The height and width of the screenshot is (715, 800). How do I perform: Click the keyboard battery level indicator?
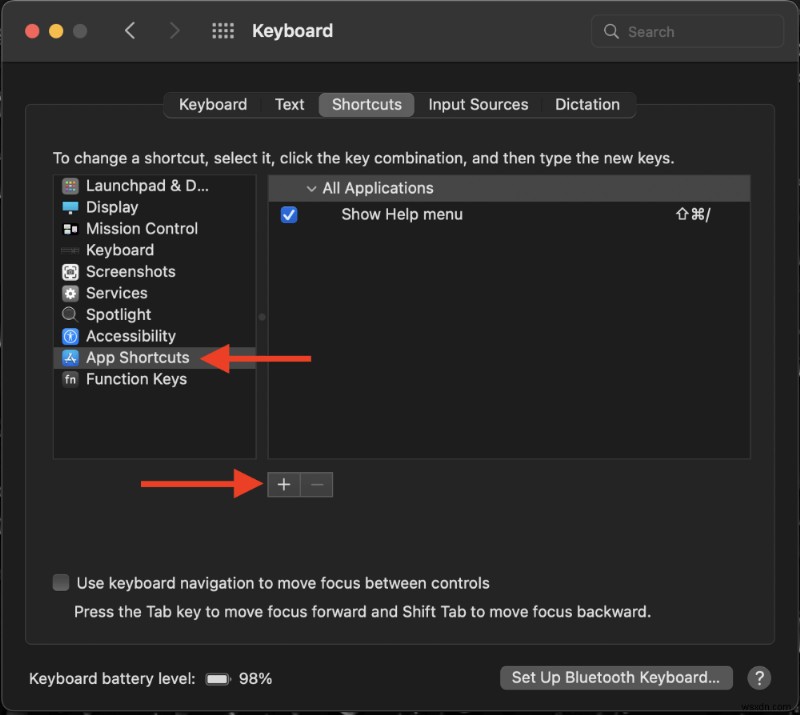click(218, 678)
